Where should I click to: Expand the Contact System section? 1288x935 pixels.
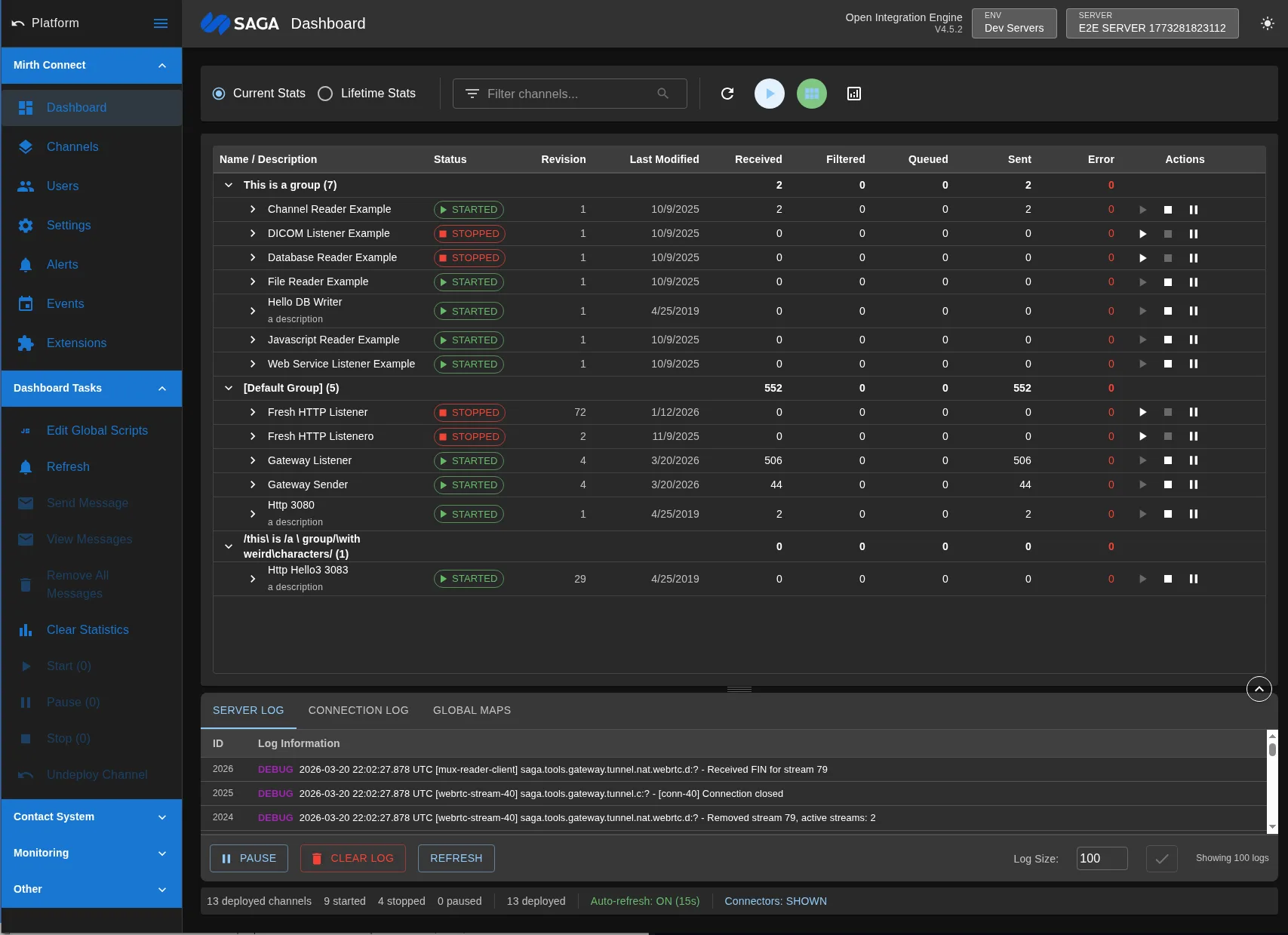161,817
